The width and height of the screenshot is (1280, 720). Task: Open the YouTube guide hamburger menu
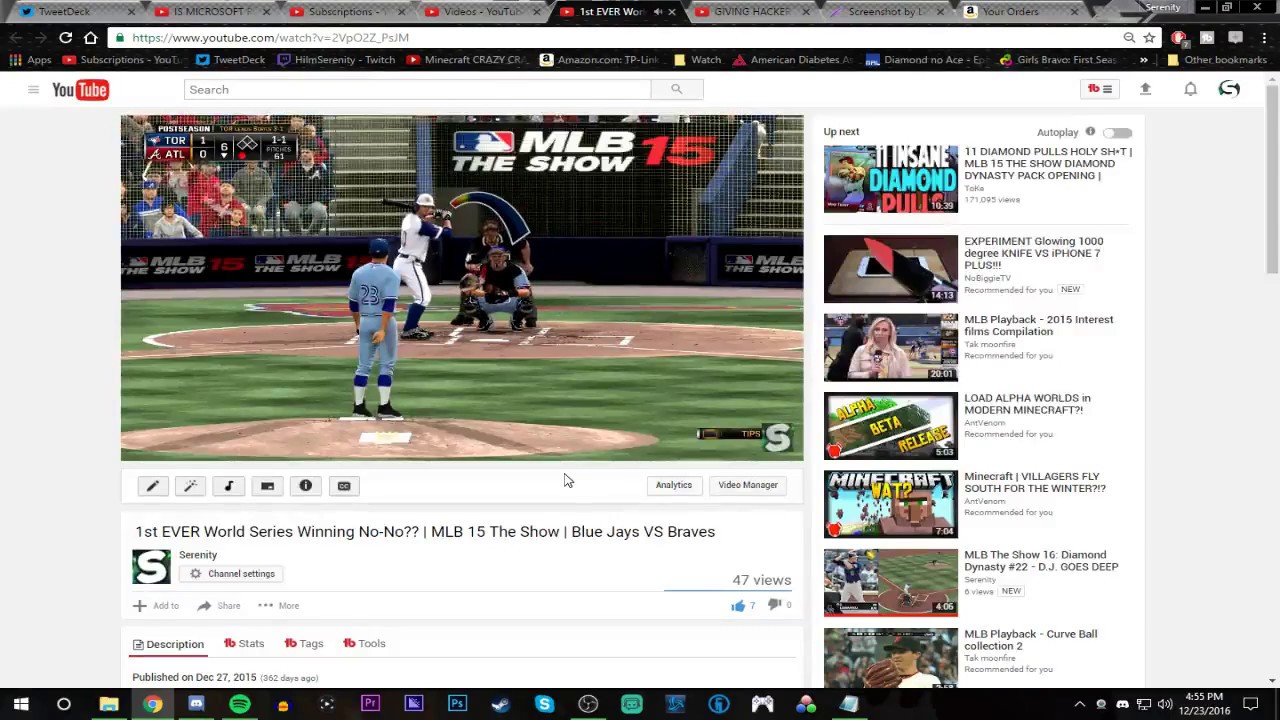click(33, 90)
